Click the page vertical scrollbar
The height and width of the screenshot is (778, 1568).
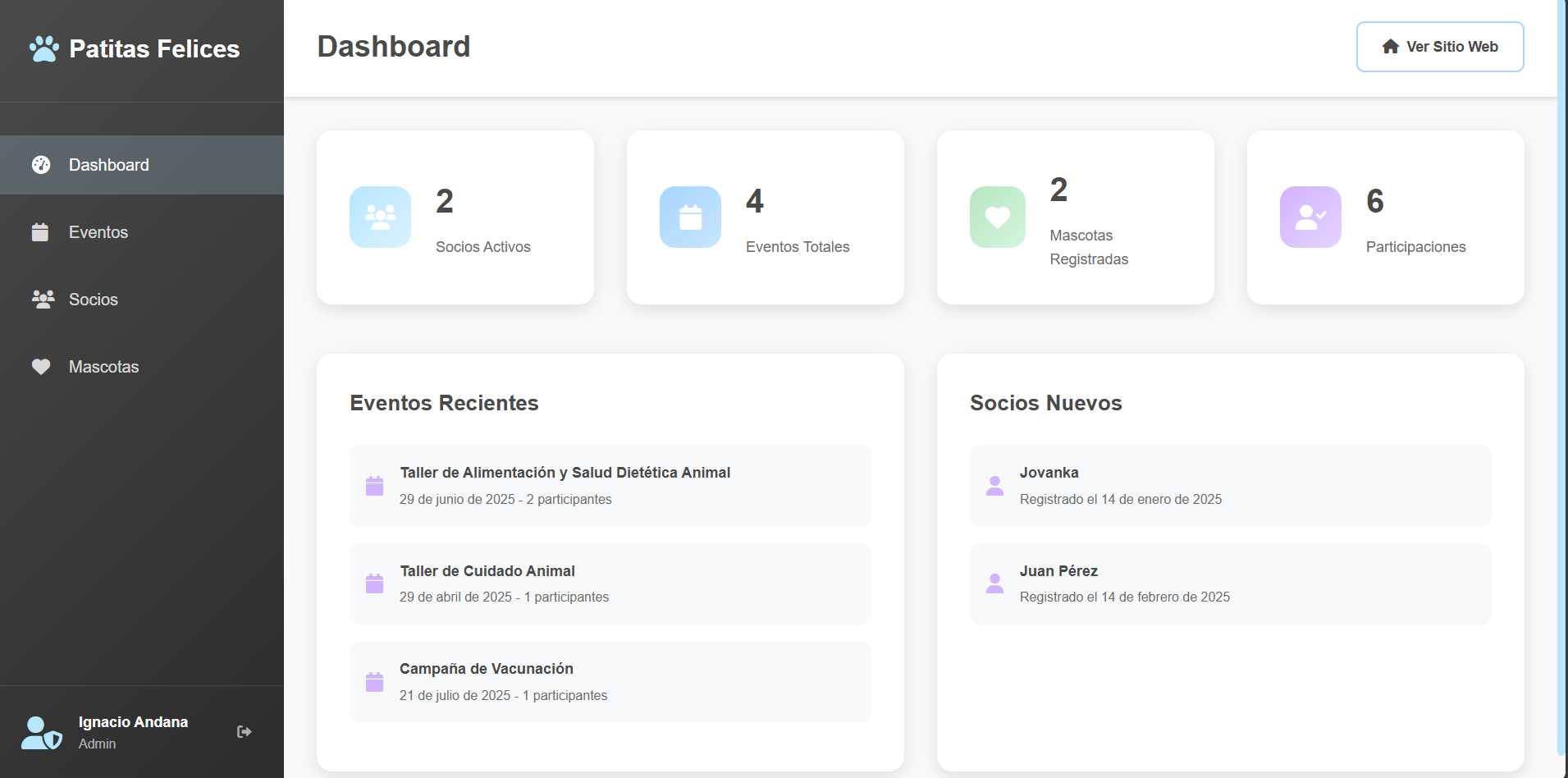[x=1561, y=378]
